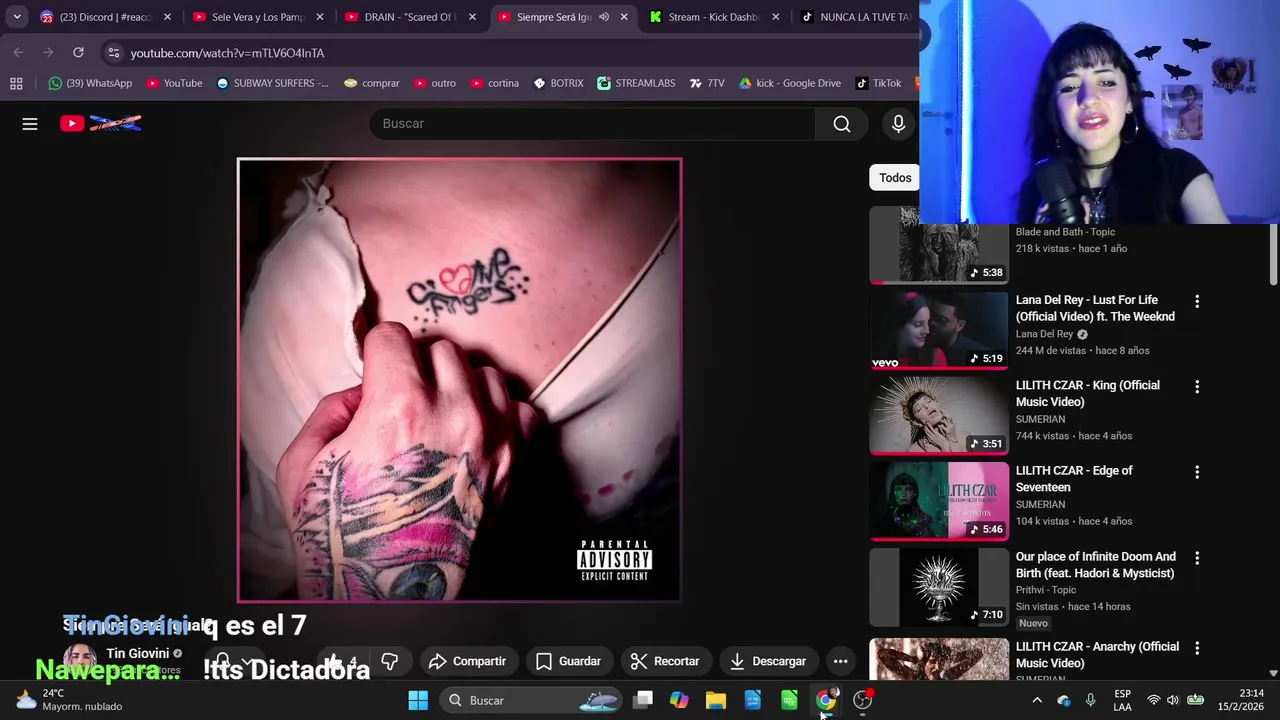
Task: Open options for Edge of Seventeen video
Action: click(1196, 472)
